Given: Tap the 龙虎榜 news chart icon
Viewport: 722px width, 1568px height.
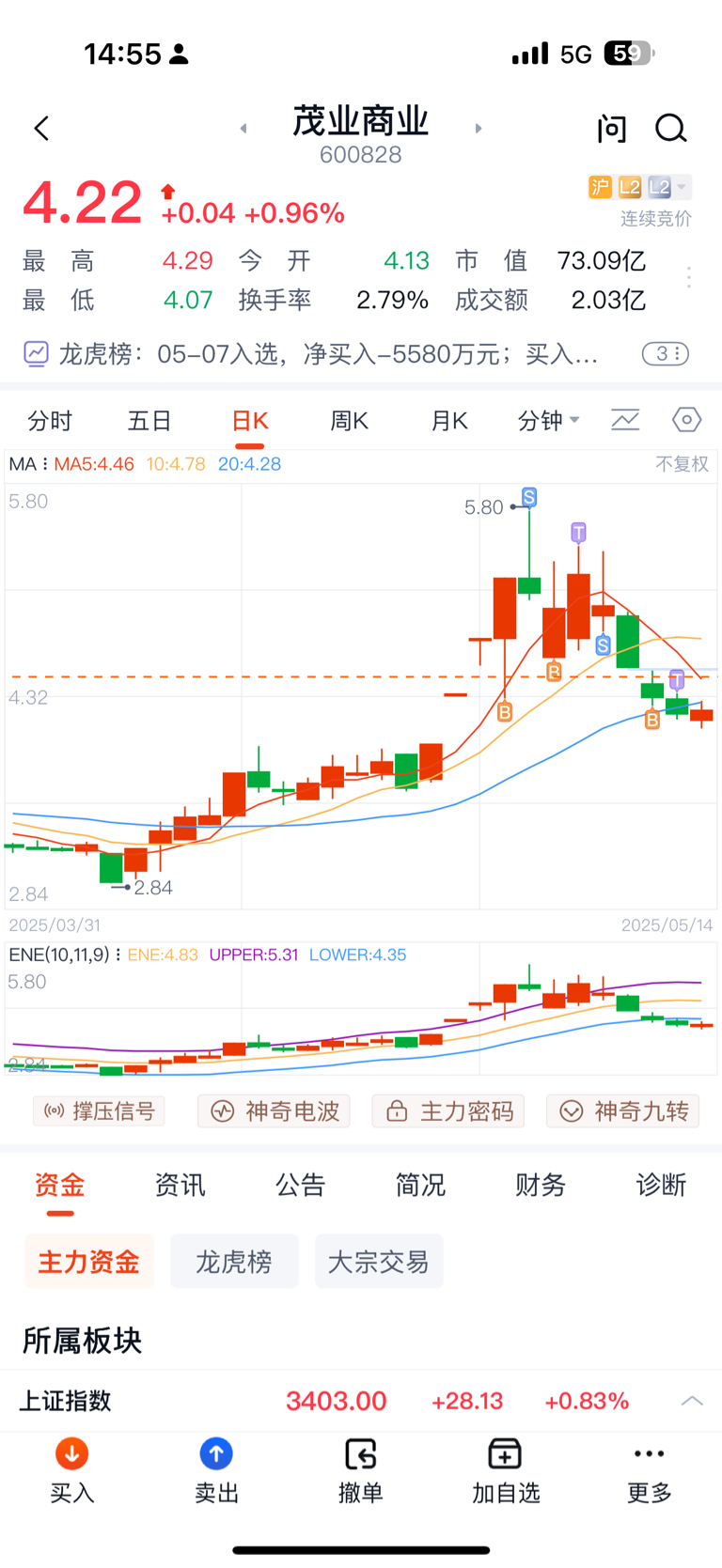Looking at the screenshot, I should coord(36,354).
